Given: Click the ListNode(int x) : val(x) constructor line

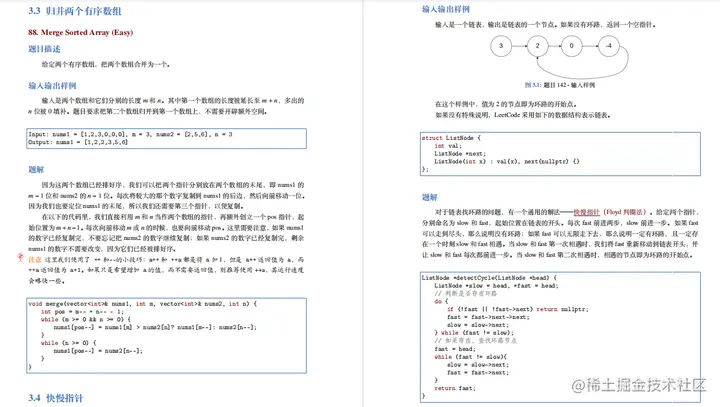Looking at the screenshot, I should pyautogui.click(x=507, y=161).
